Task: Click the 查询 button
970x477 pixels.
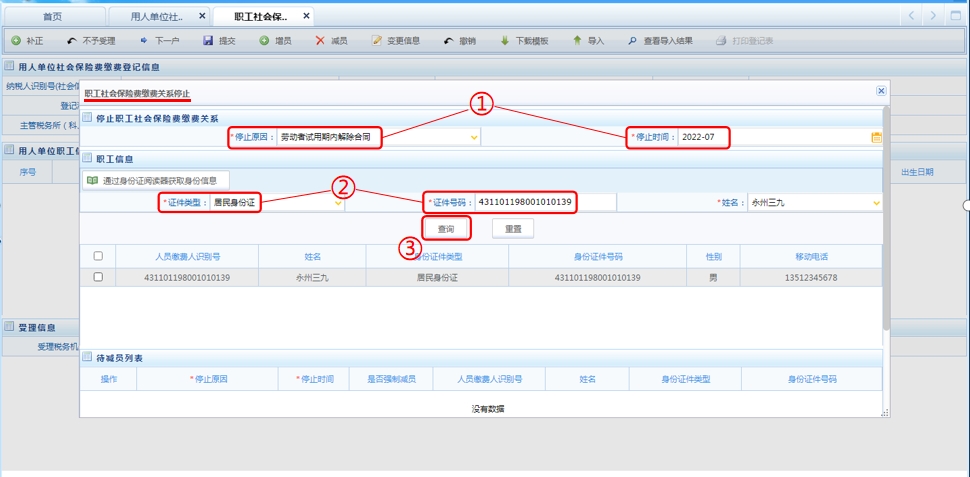Action: pyautogui.click(x=446, y=229)
